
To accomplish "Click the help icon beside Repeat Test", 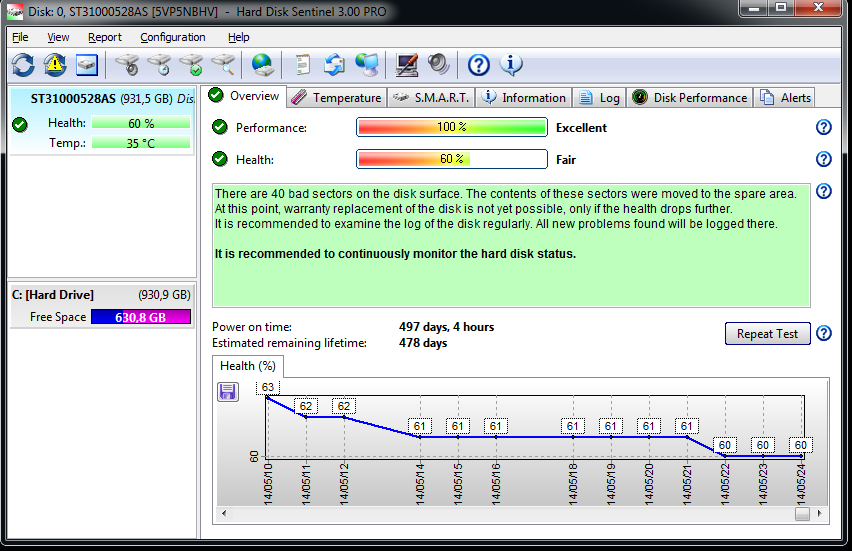I will tap(824, 333).
